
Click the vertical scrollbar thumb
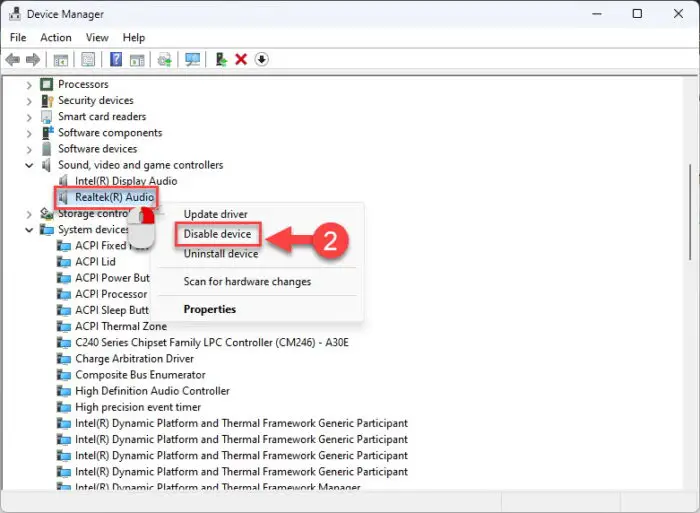690,212
